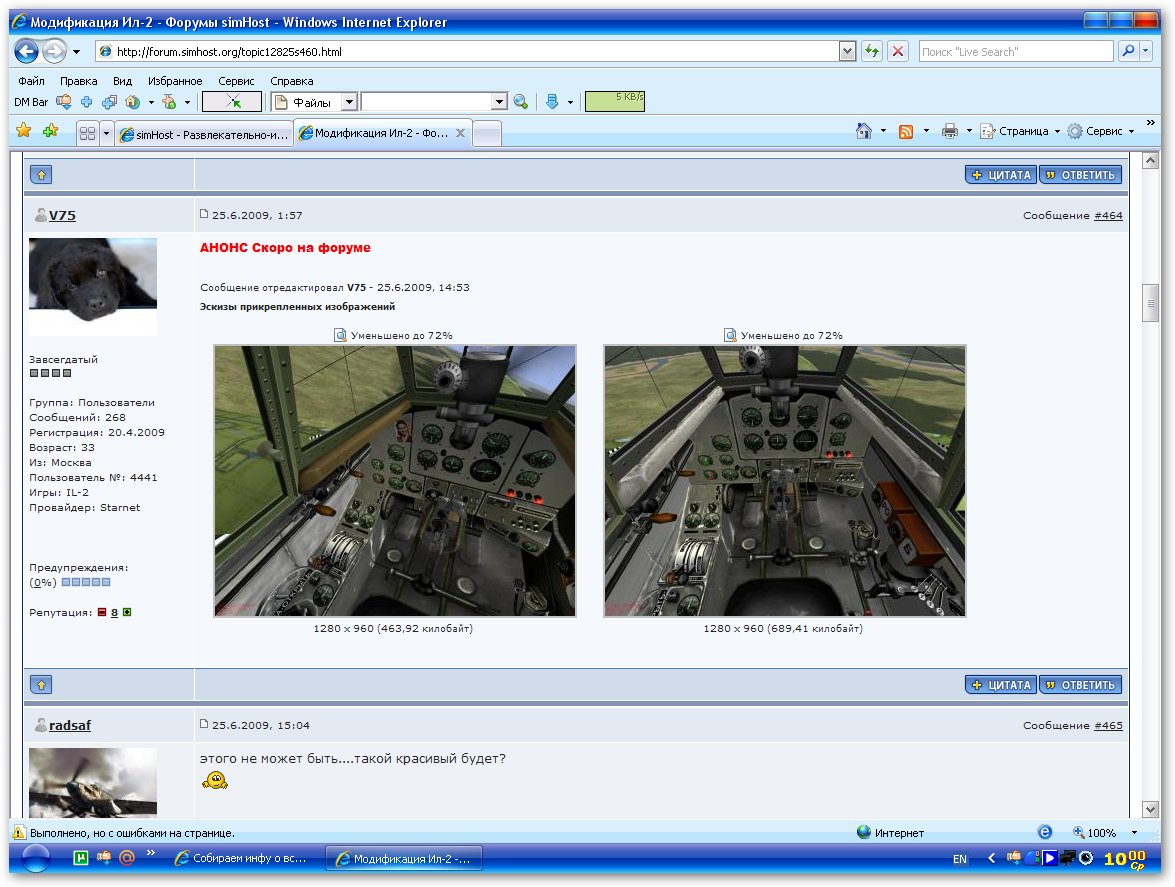Viewport: 1175px width, 887px height.
Task: Open the 100% zoom level dropdown
Action: click(x=1135, y=832)
